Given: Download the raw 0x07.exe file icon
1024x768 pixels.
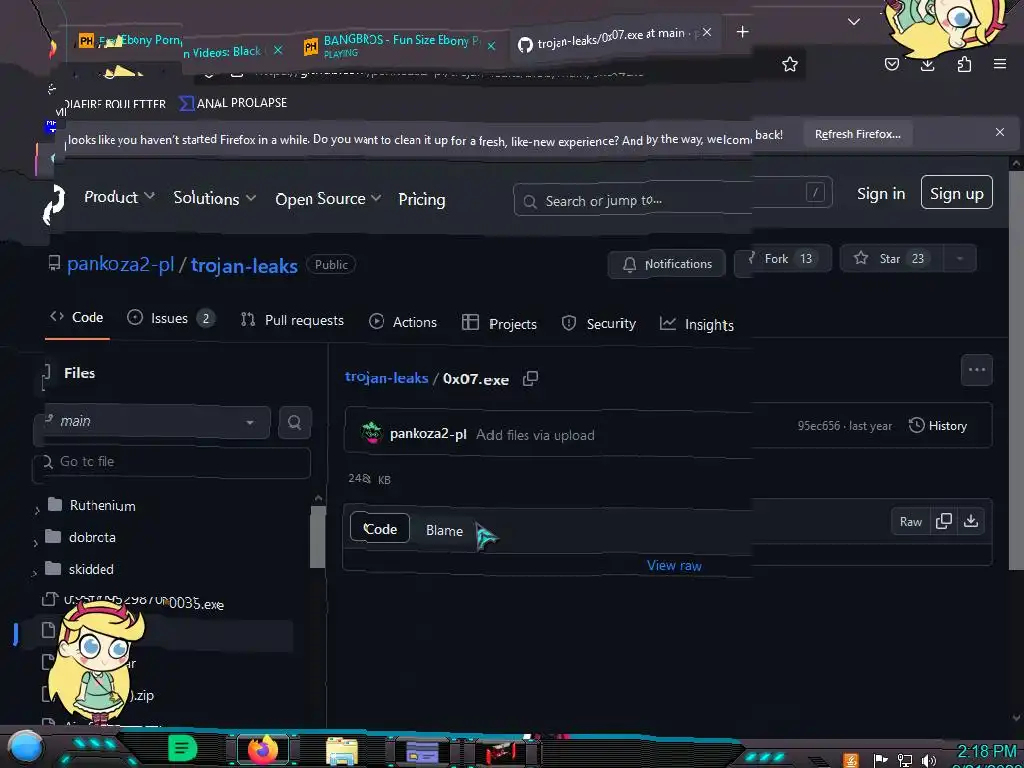Looking at the screenshot, I should tap(971, 520).
